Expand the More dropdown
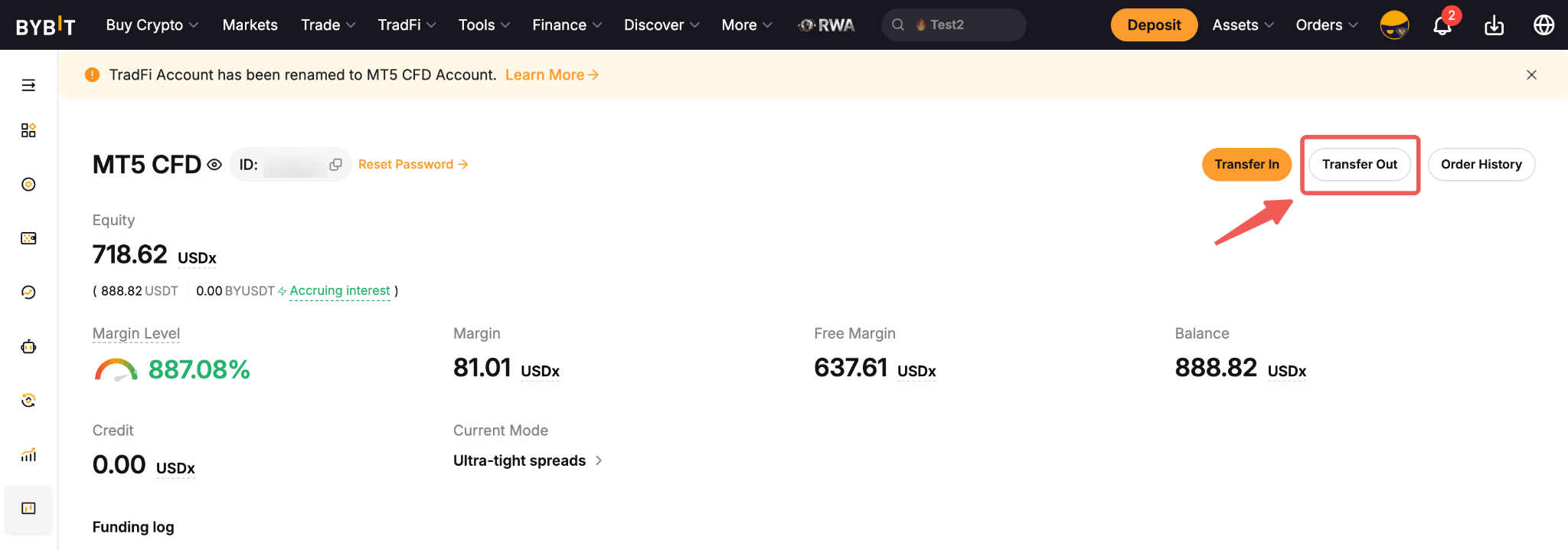1568x550 pixels. pos(747,25)
